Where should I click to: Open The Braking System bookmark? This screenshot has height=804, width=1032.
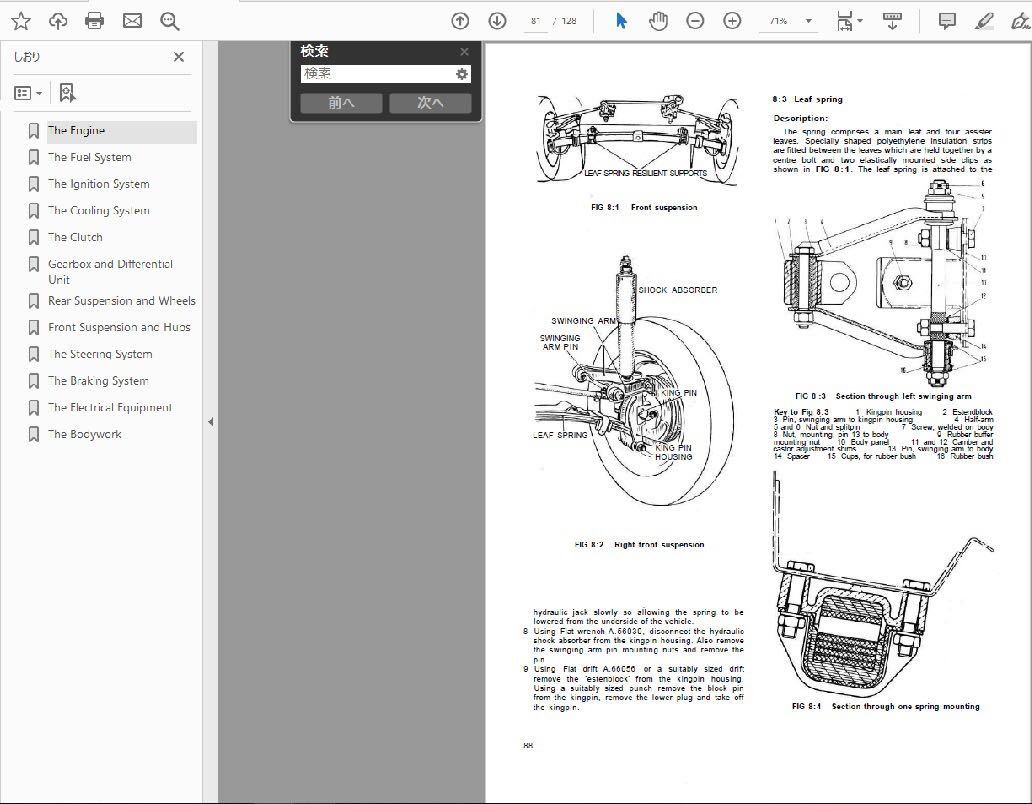coord(98,381)
